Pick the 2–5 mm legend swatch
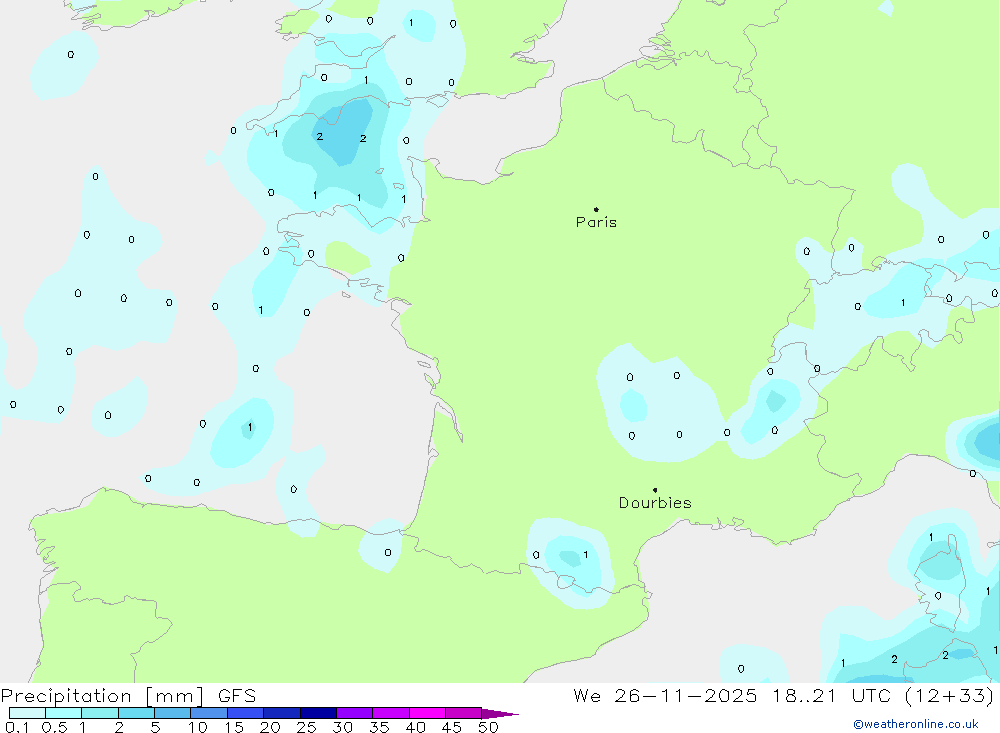Image resolution: width=1000 pixels, height=733 pixels. (136, 713)
